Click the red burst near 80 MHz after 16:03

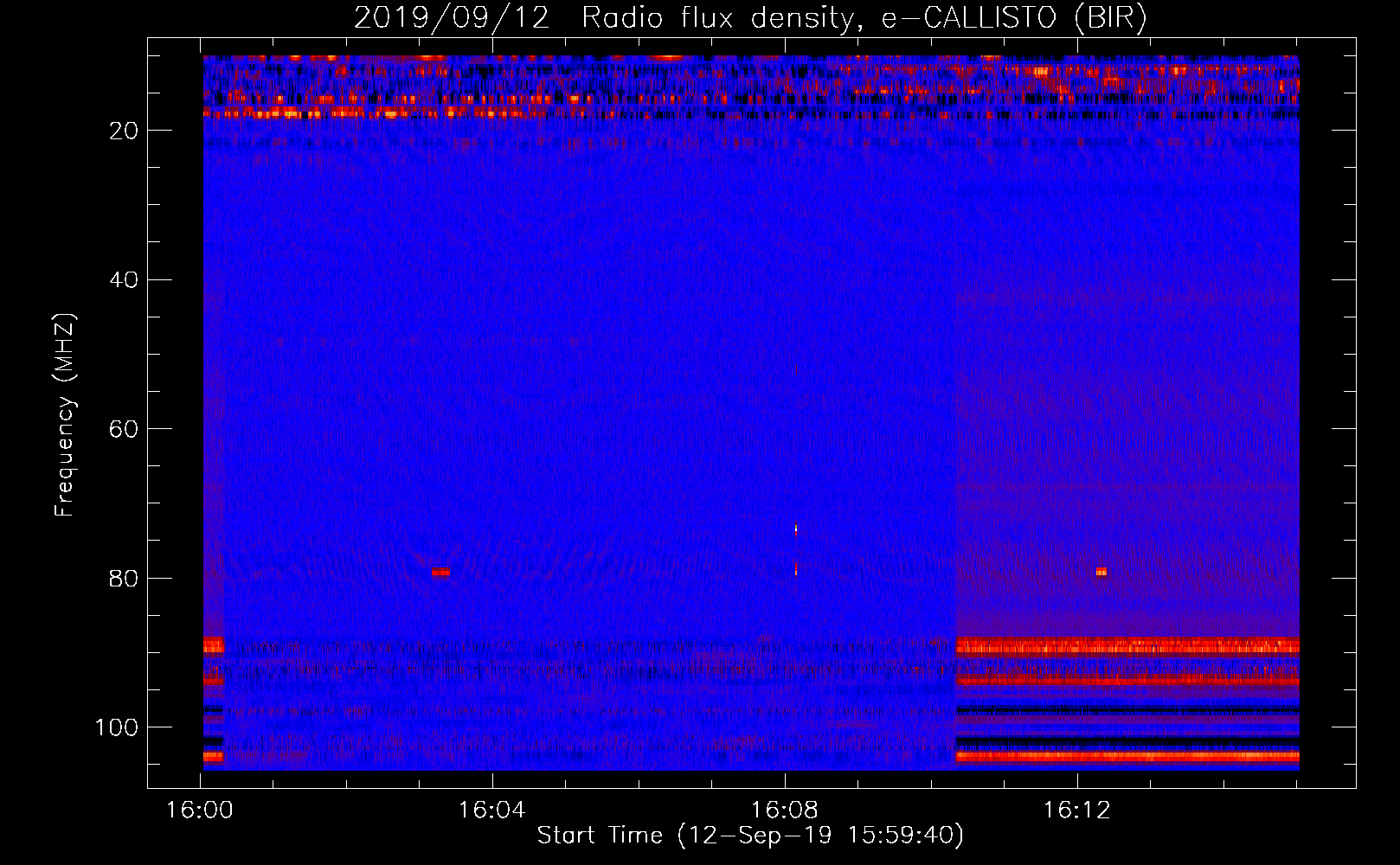coord(440,572)
